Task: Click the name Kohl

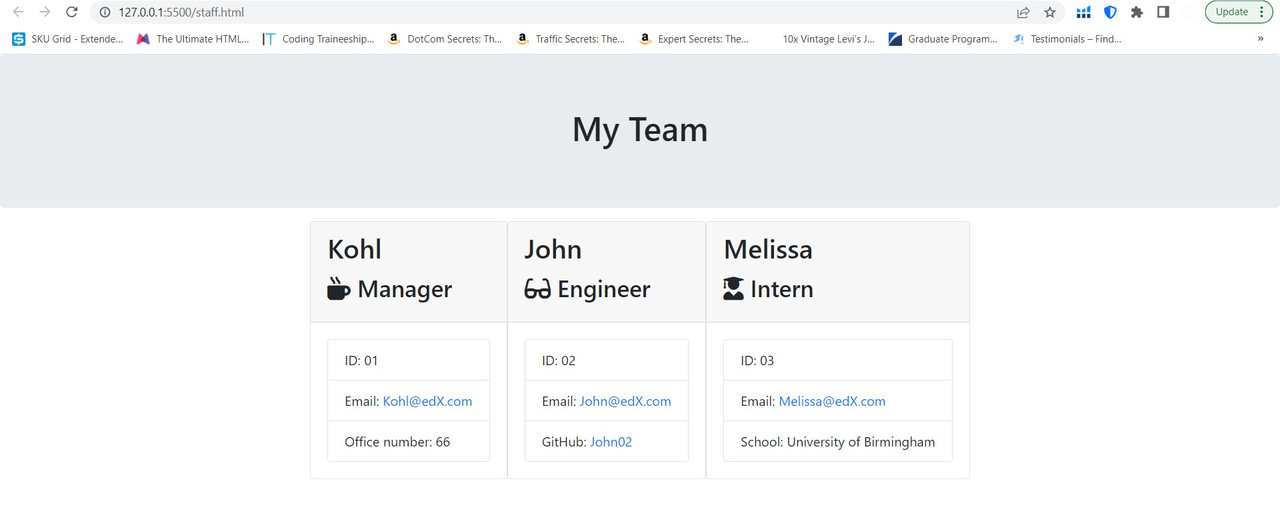Action: click(x=355, y=249)
